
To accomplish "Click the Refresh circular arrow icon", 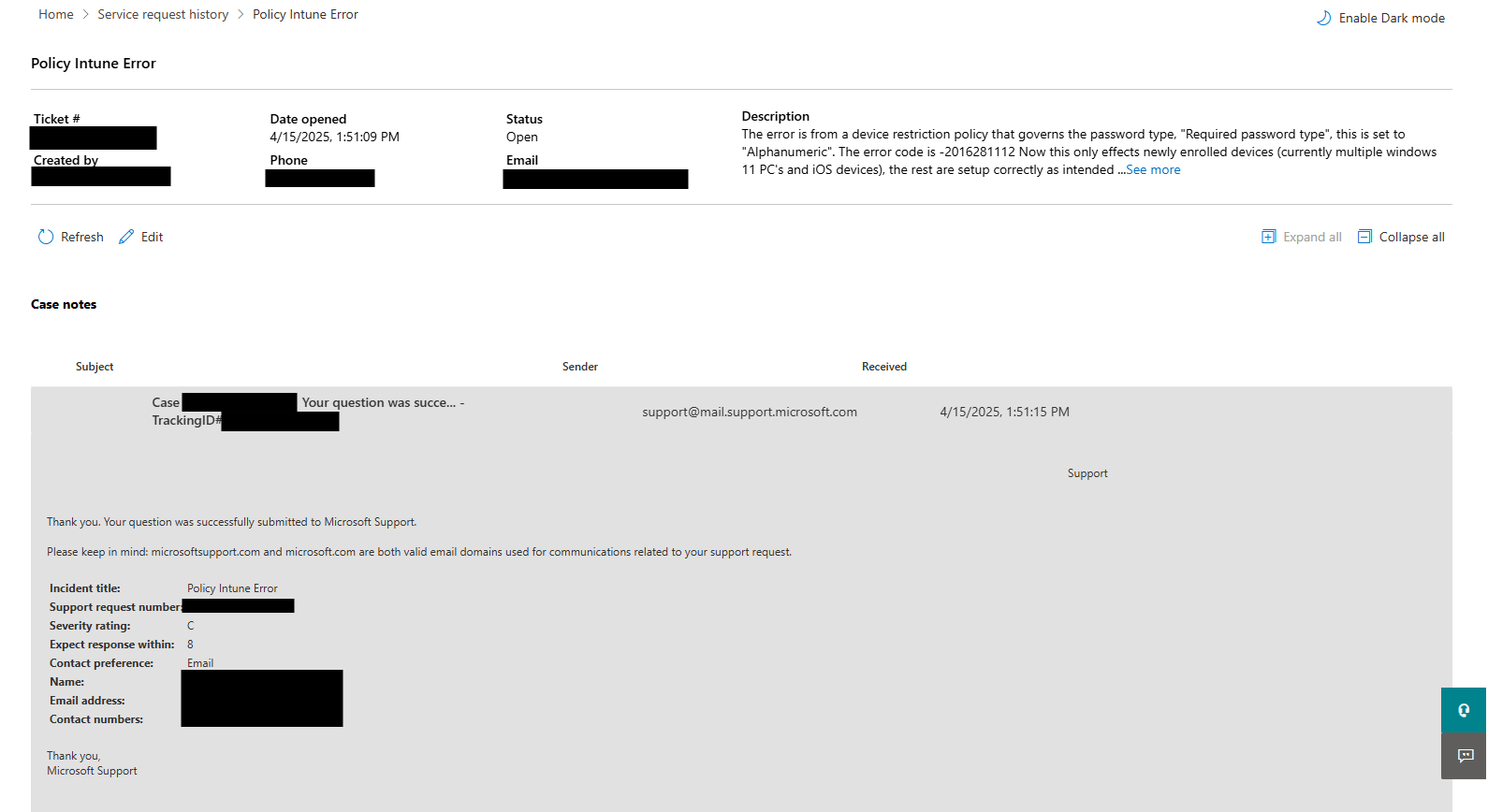I will pos(46,237).
